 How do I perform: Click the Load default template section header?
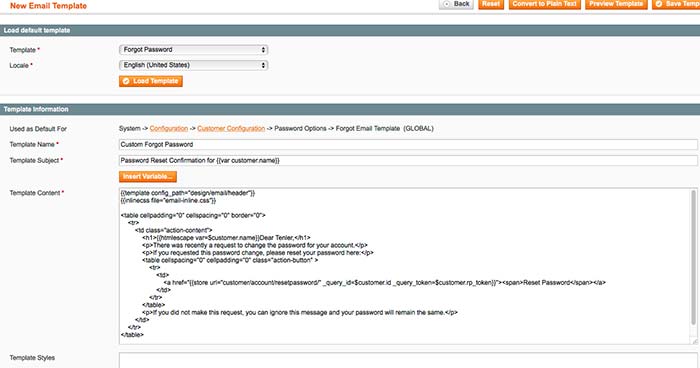(350, 30)
